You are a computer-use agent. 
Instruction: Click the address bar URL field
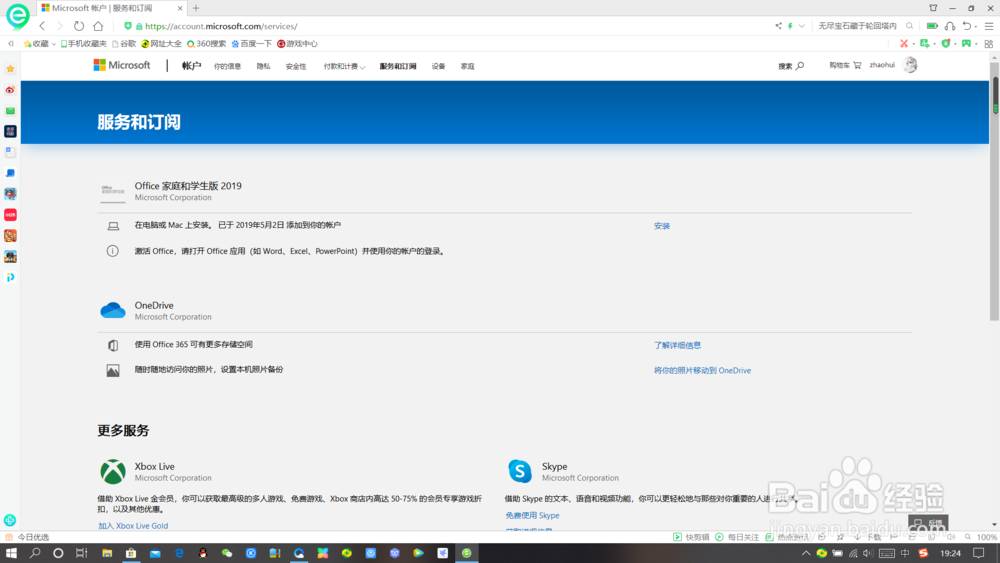(446, 26)
